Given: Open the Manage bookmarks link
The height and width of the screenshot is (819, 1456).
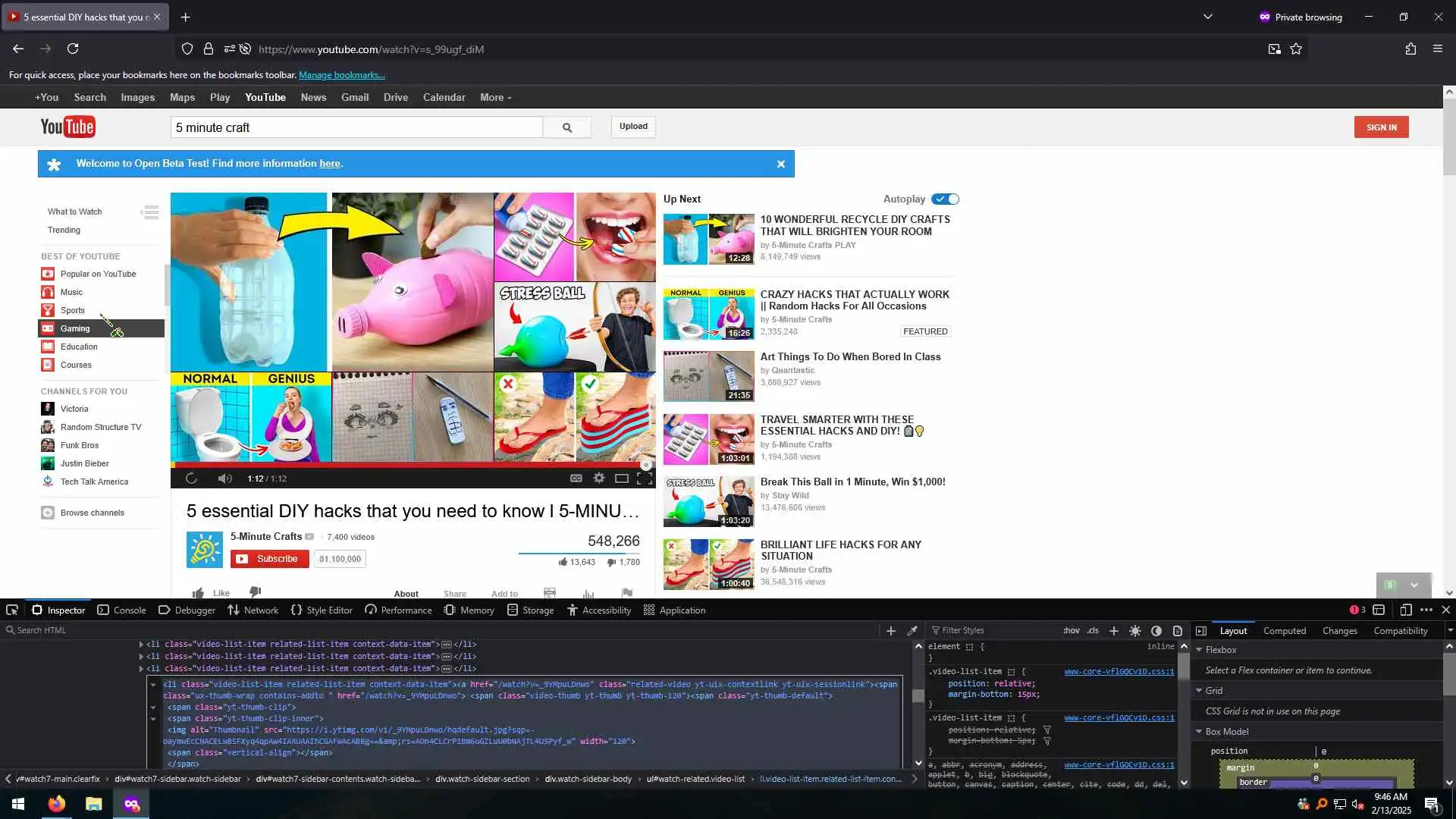Looking at the screenshot, I should pos(341,75).
